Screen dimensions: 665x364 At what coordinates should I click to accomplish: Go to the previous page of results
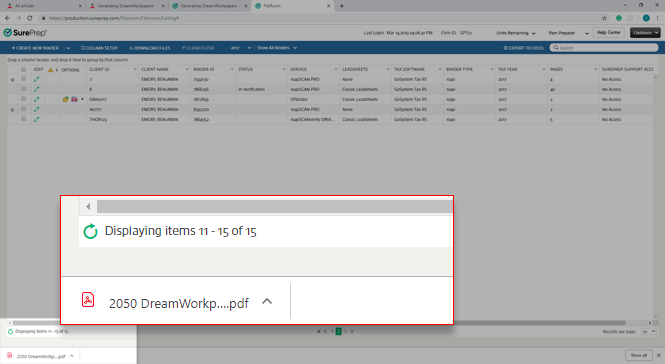pos(325,331)
